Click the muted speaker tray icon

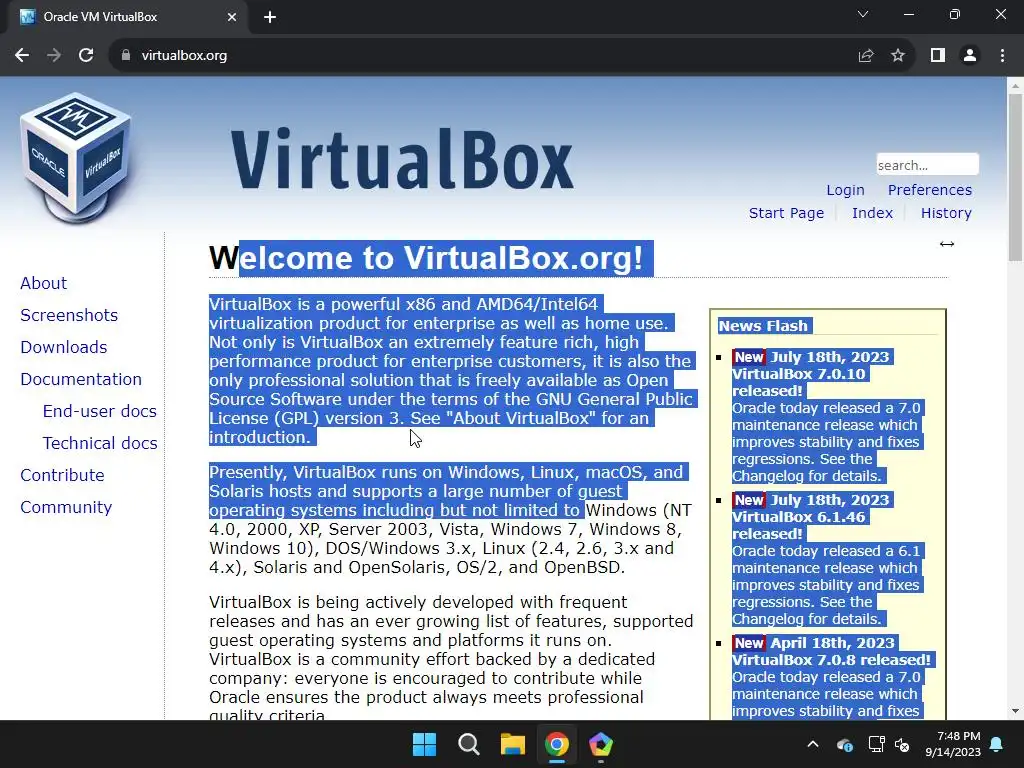(x=902, y=744)
